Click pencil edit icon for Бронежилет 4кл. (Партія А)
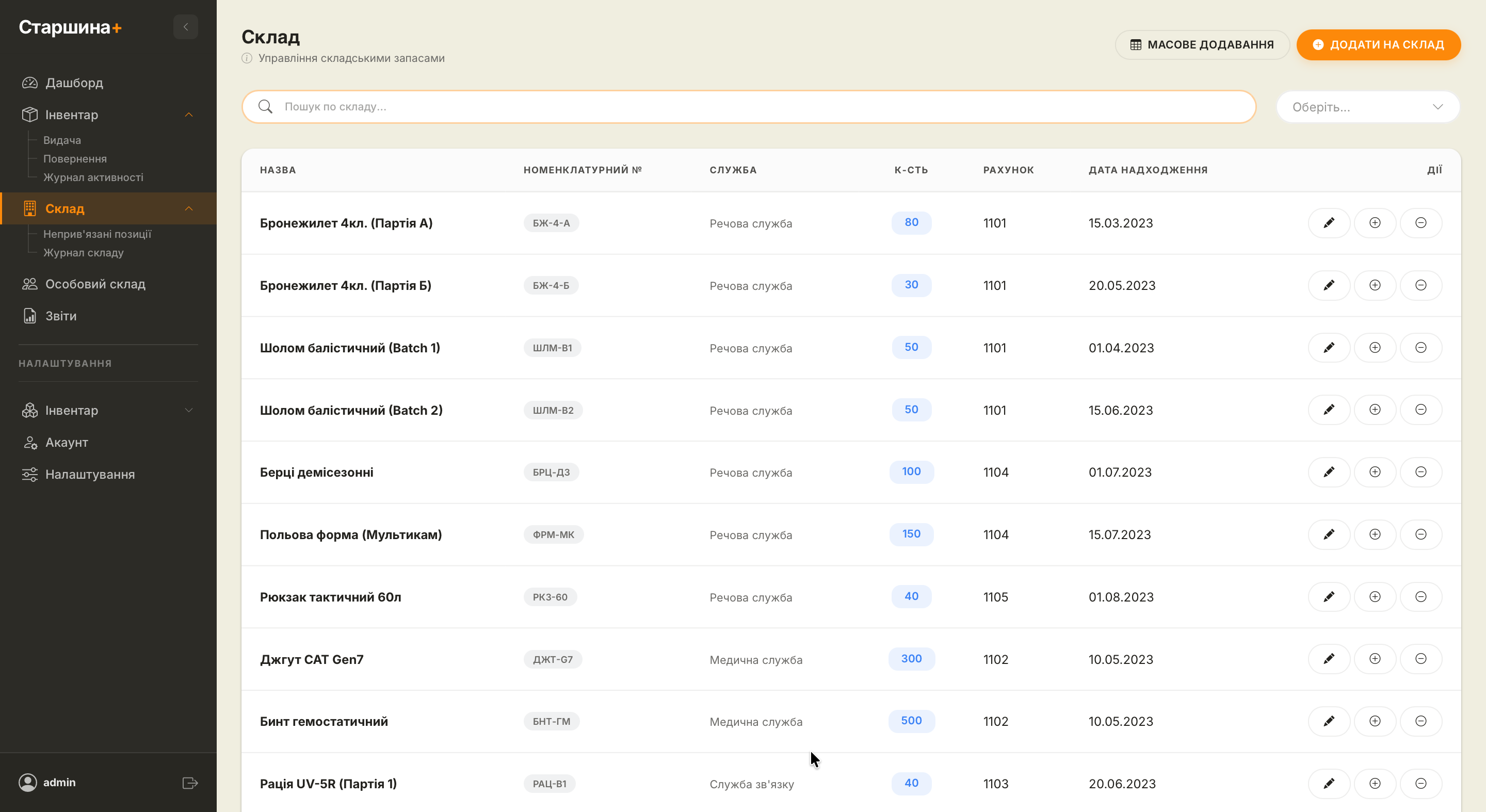Screen dimensions: 1486x812 coord(1329,223)
